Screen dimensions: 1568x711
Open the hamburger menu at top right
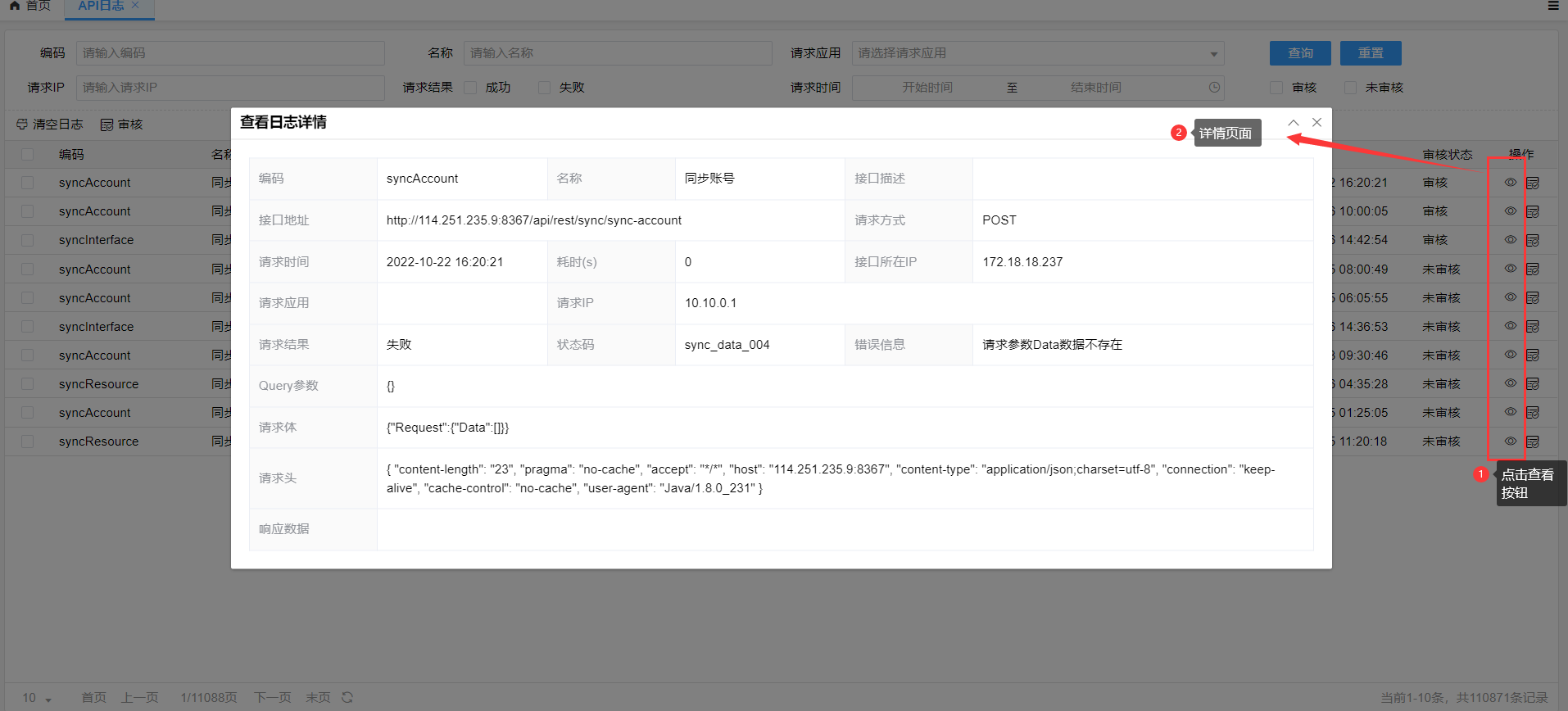tap(1553, 6)
